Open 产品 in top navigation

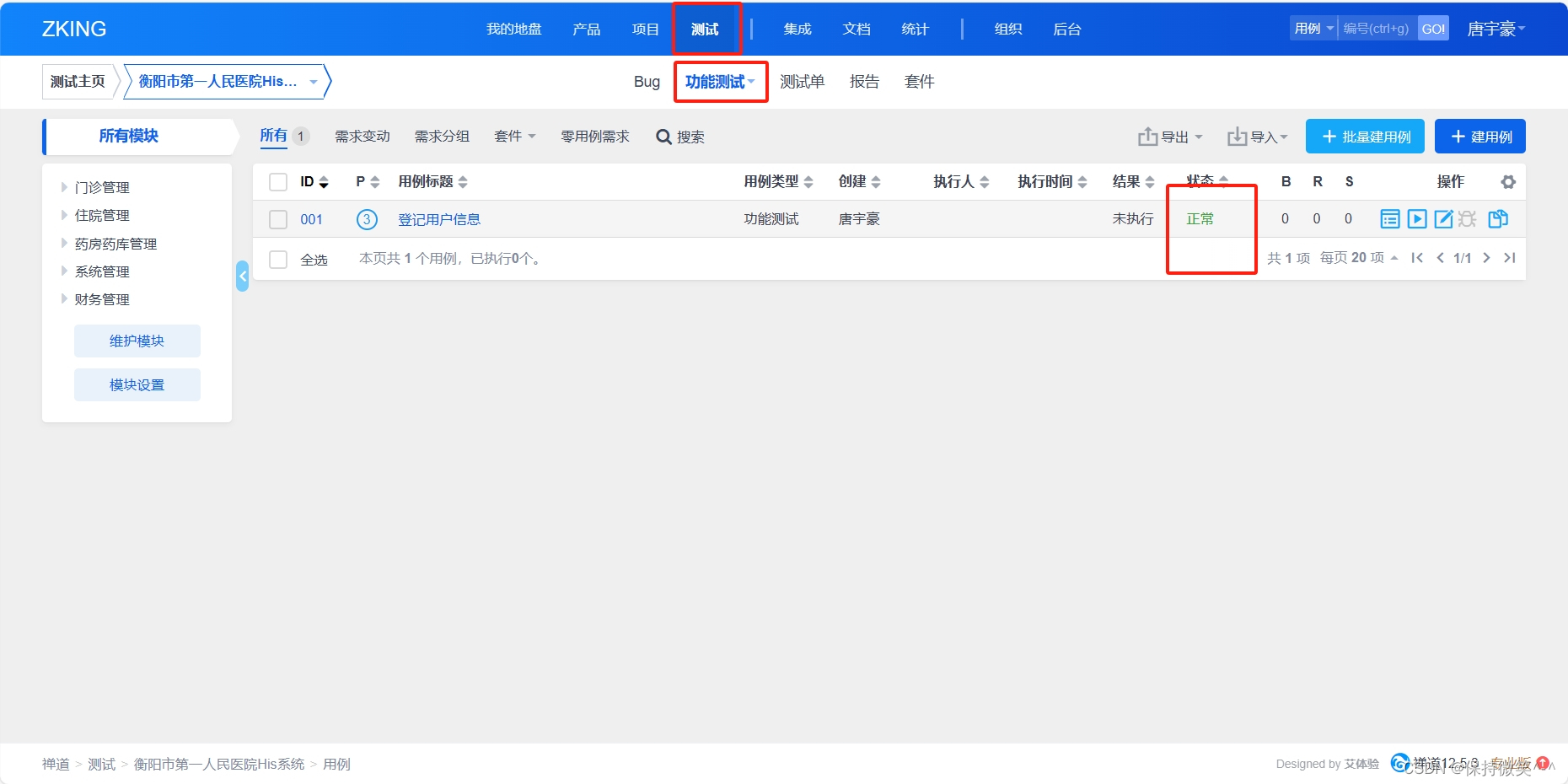(587, 29)
